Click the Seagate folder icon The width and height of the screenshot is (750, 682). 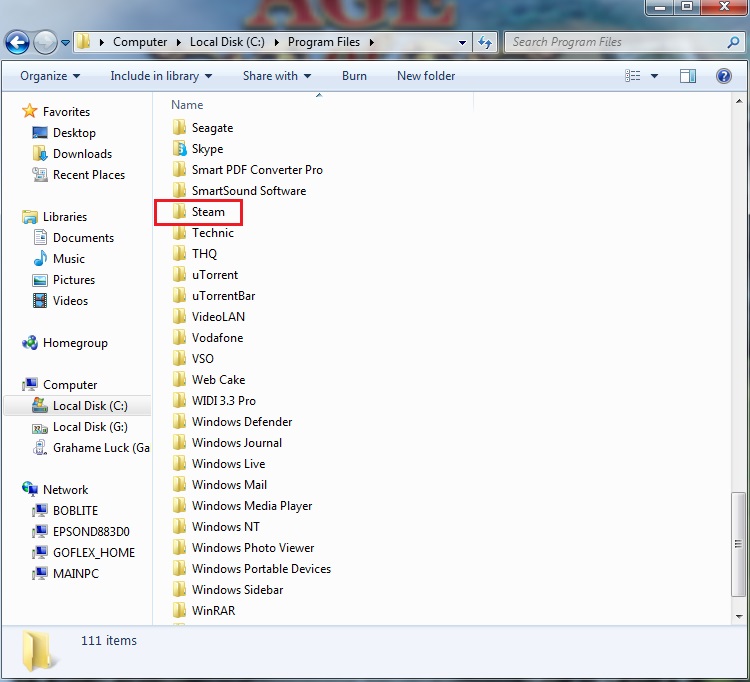[179, 127]
